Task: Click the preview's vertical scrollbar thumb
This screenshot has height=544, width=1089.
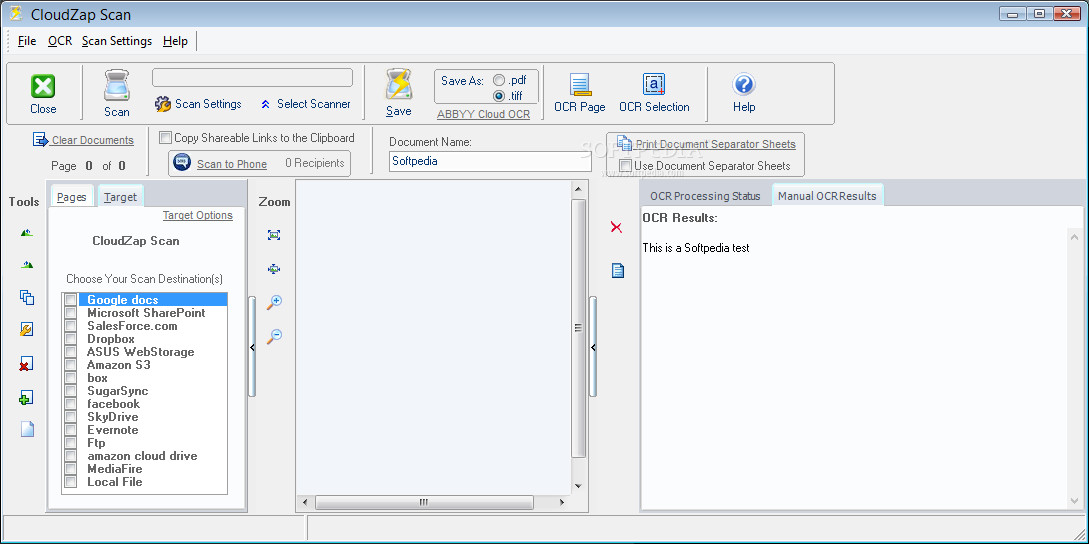Action: pos(578,328)
